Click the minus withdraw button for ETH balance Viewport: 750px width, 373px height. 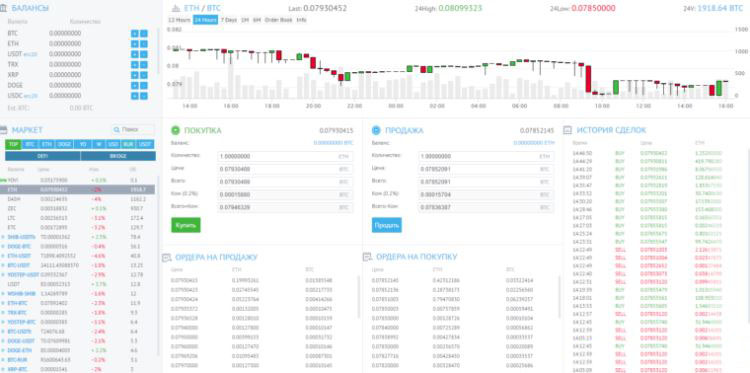(x=143, y=44)
